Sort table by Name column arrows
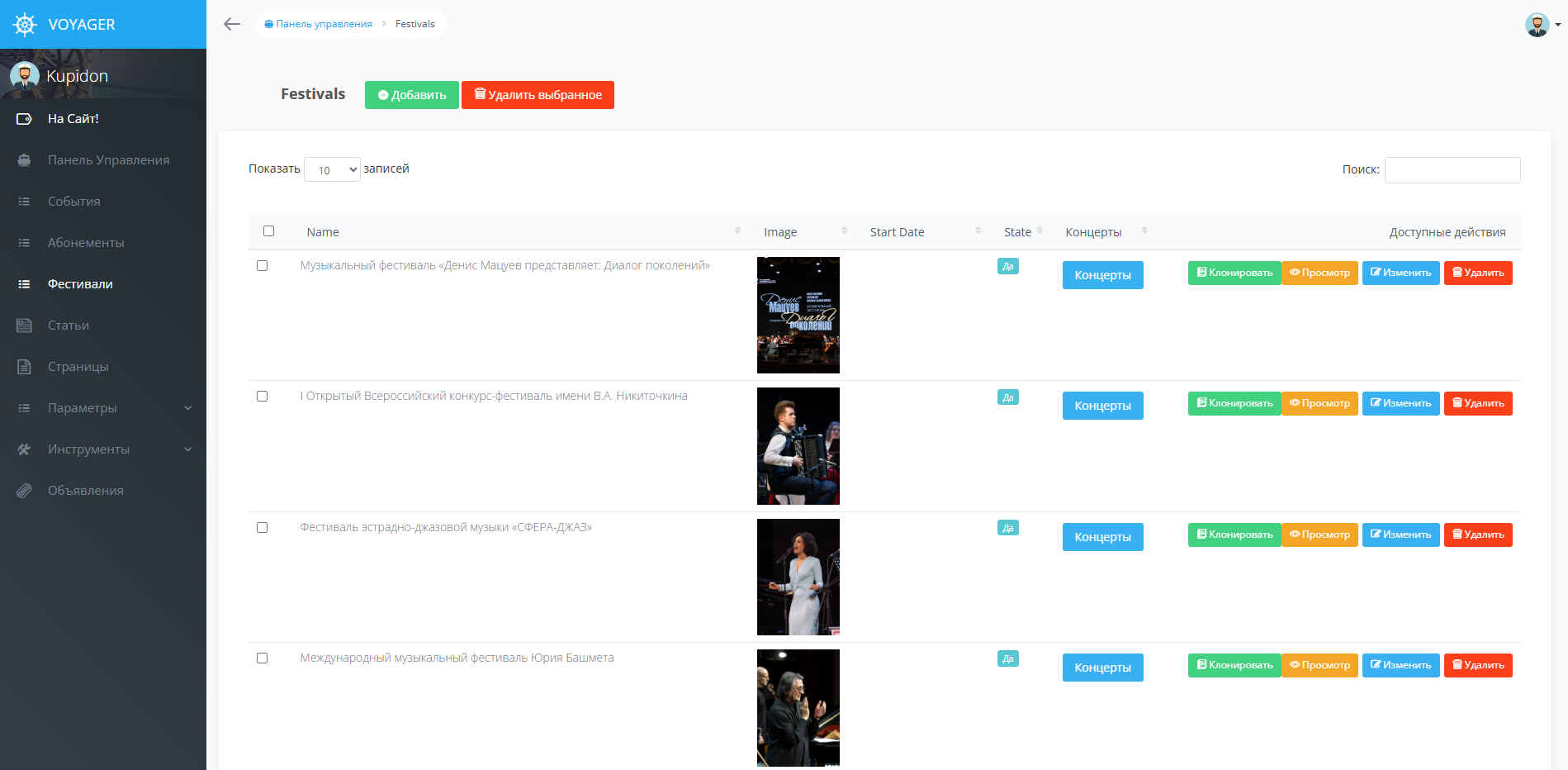1568x770 pixels. coord(737,231)
